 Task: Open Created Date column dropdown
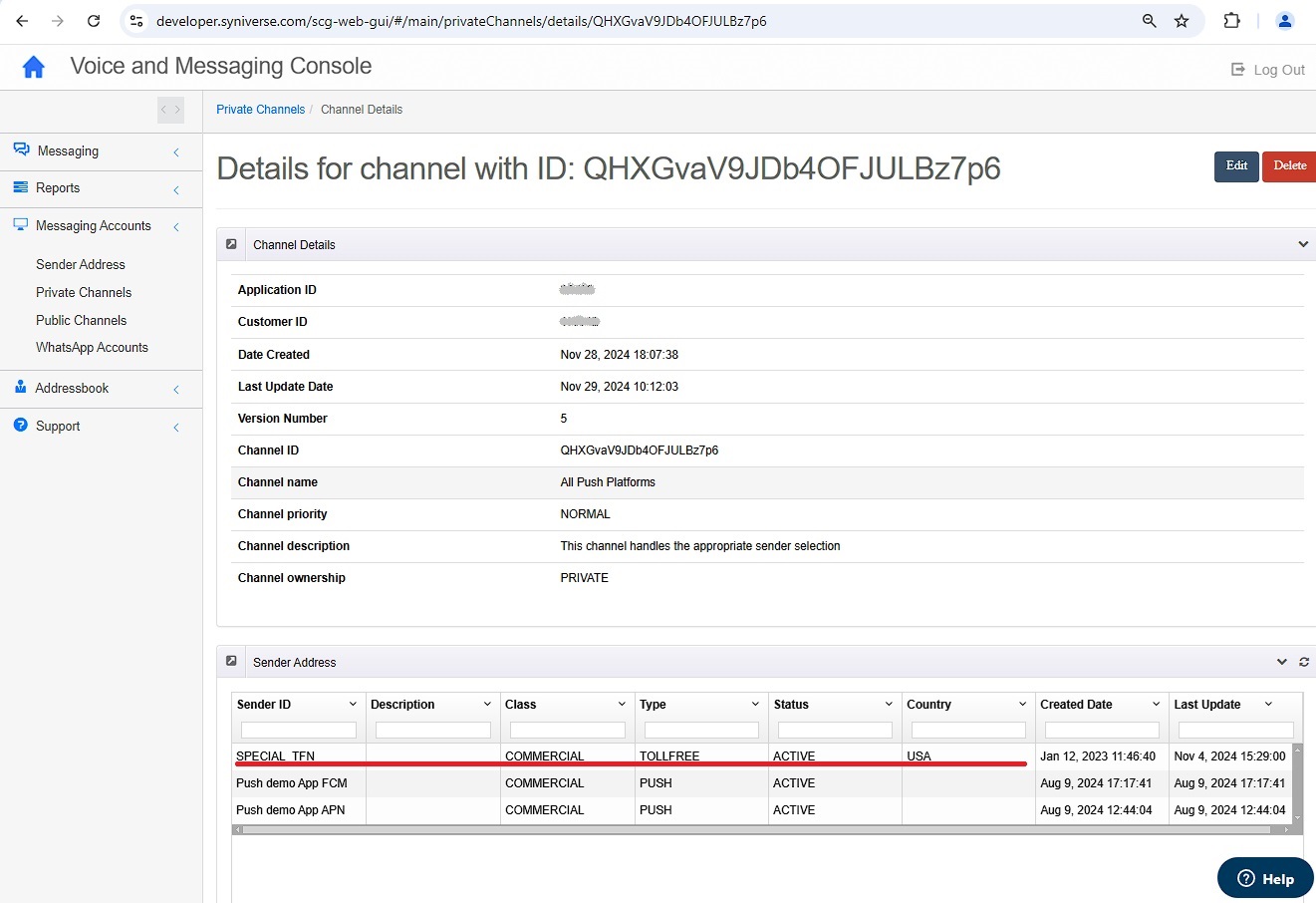tap(1156, 705)
